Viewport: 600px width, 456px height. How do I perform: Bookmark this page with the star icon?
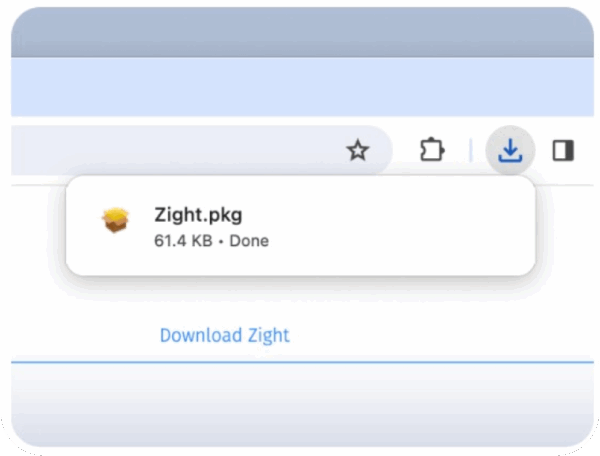pos(357,151)
